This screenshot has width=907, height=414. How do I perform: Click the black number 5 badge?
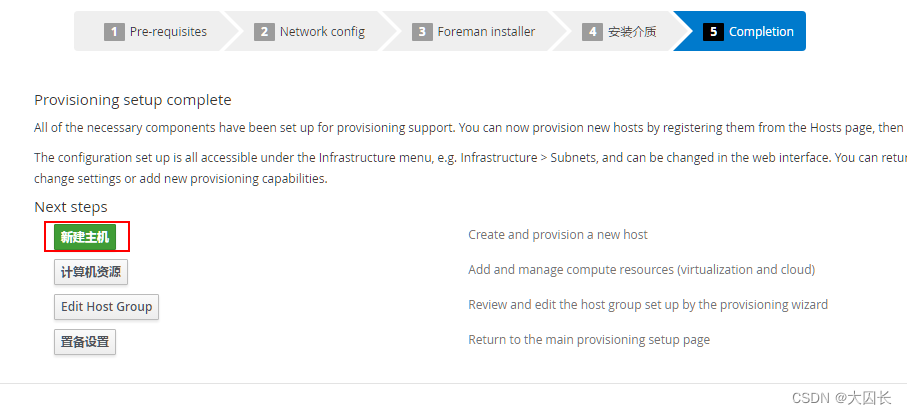pyautogui.click(x=713, y=32)
